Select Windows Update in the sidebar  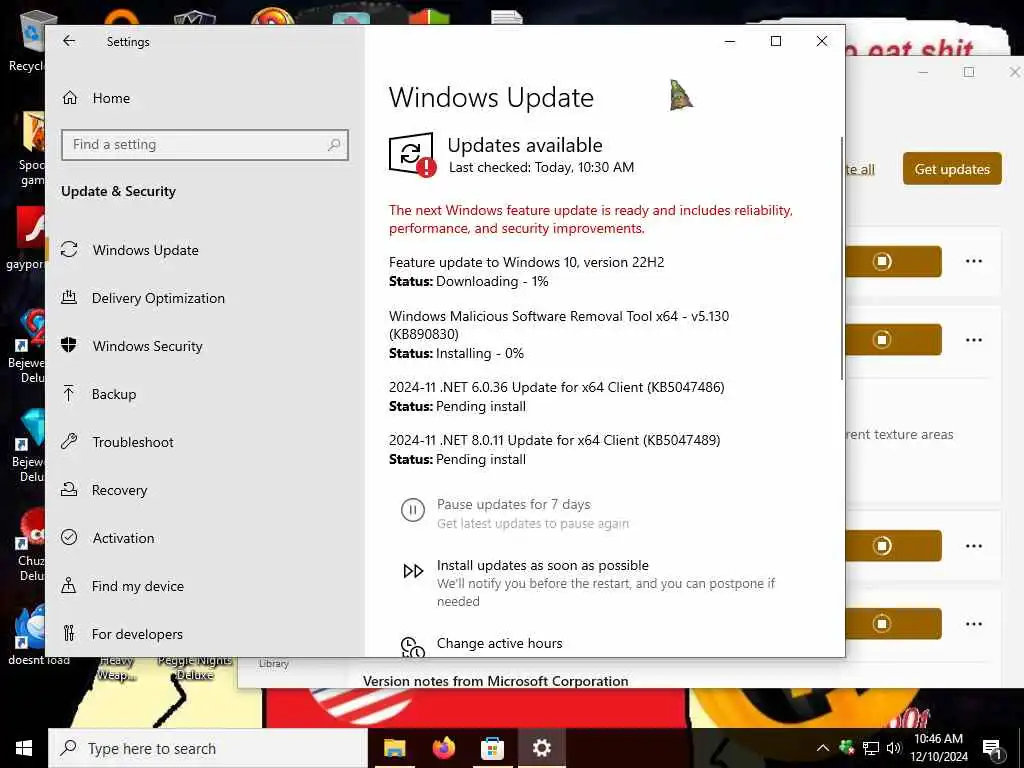click(x=145, y=250)
